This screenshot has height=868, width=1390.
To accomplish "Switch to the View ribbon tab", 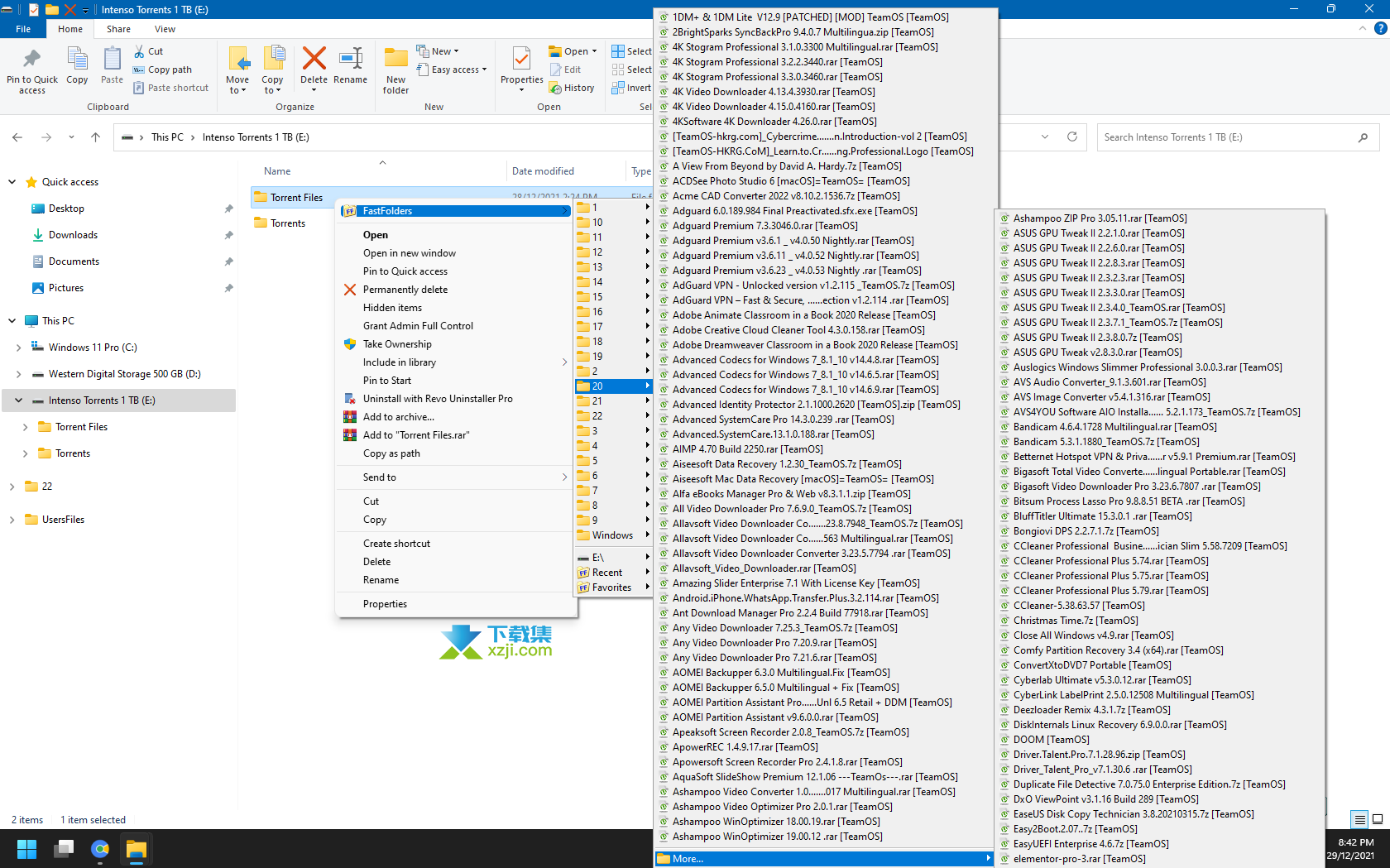I will pyautogui.click(x=165, y=29).
